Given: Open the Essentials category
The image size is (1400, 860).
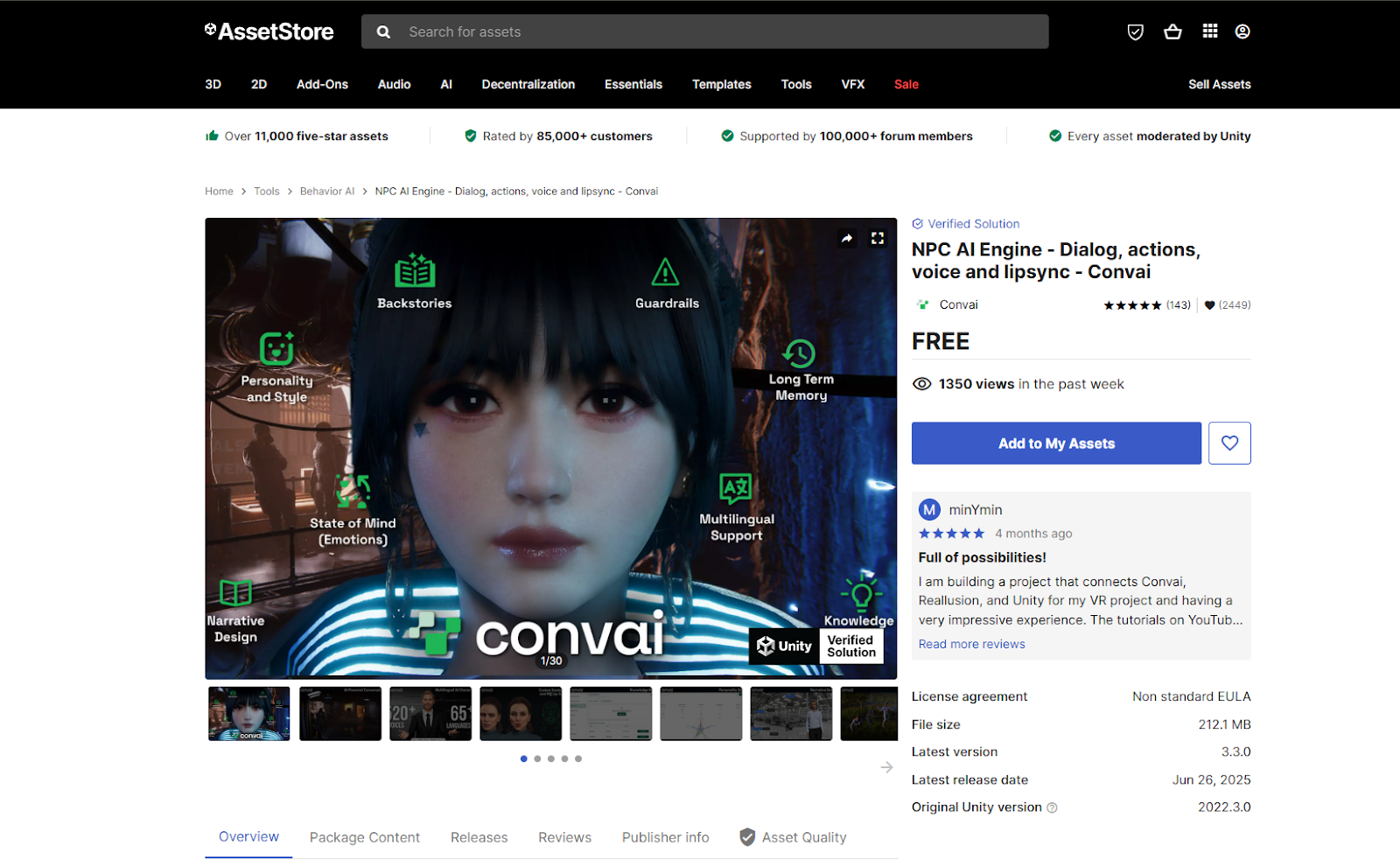Looking at the screenshot, I should pyautogui.click(x=633, y=84).
